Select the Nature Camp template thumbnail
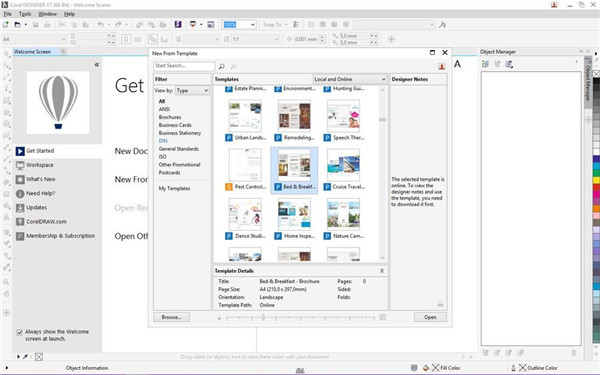This screenshot has width=600, height=375. tap(343, 214)
